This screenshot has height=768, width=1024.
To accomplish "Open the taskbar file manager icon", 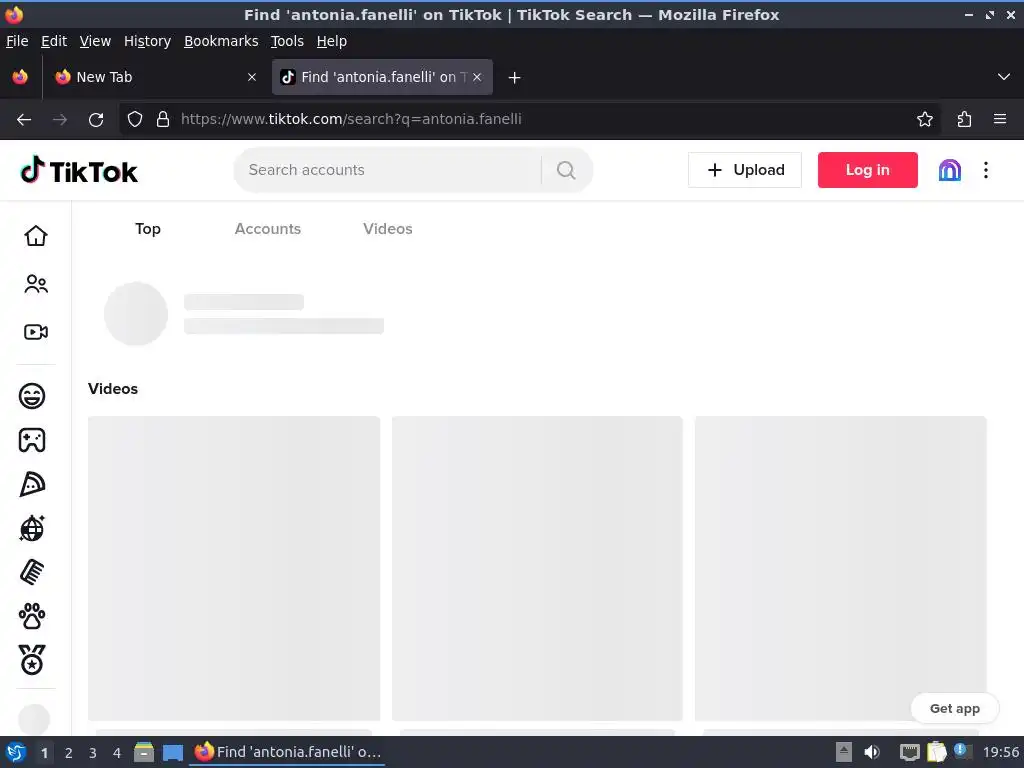I will pyautogui.click(x=144, y=752).
